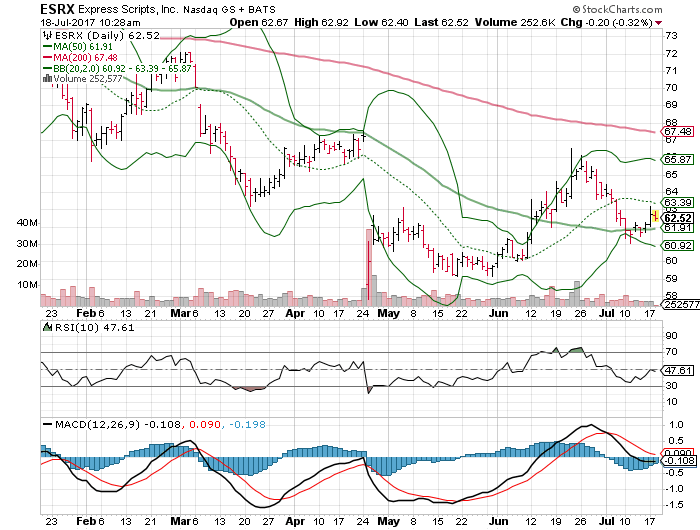Click the Low 62.40 value
This screenshot has width=700, height=530.
(x=382, y=22)
